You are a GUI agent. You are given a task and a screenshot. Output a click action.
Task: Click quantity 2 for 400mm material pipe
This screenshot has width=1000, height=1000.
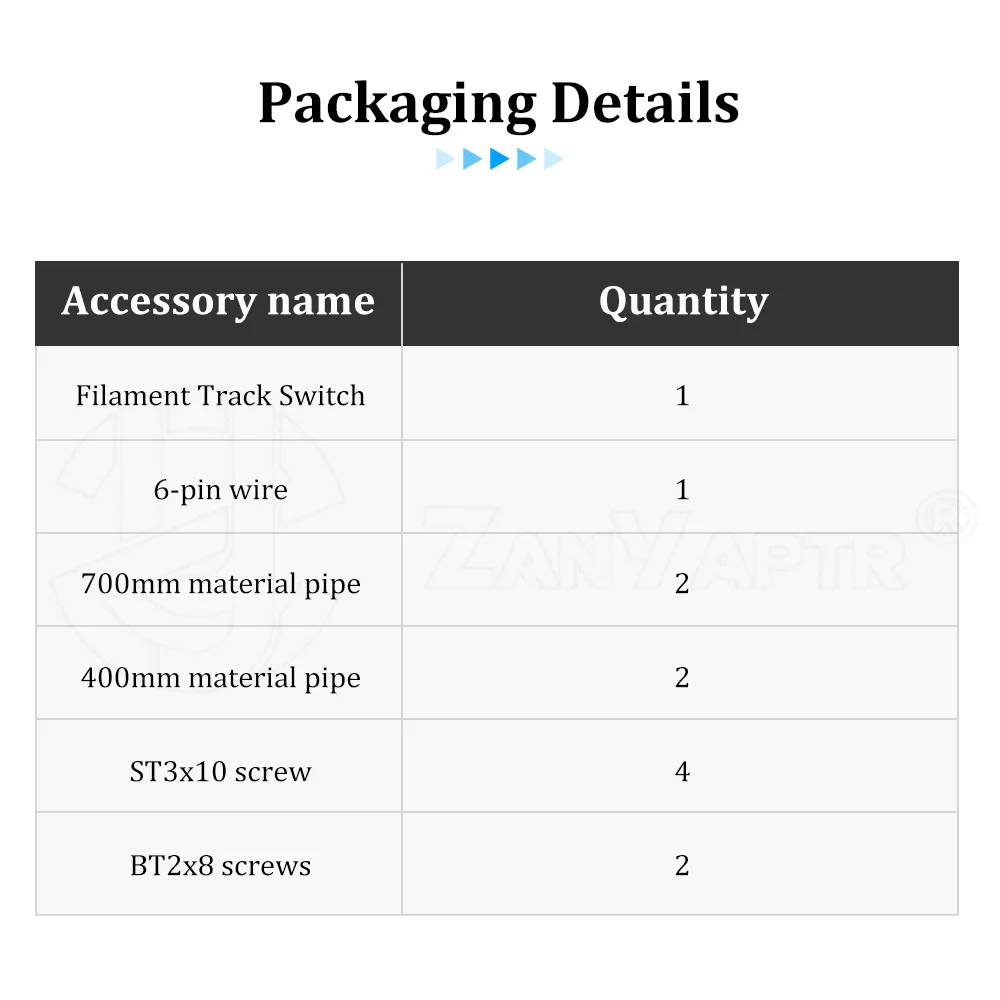pos(682,676)
